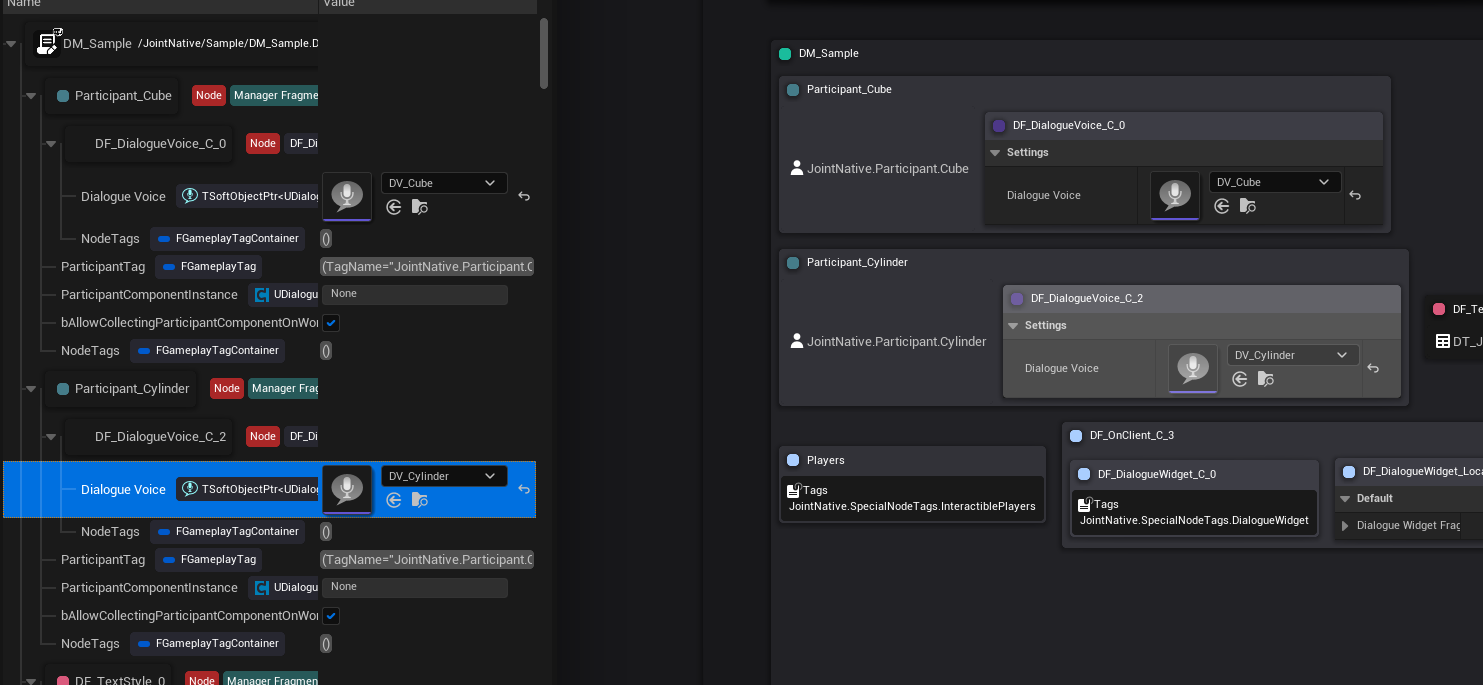Toggle bAllowCollecting checkbox under Participant_Cylinder
This screenshot has height=685, width=1483.
click(331, 616)
